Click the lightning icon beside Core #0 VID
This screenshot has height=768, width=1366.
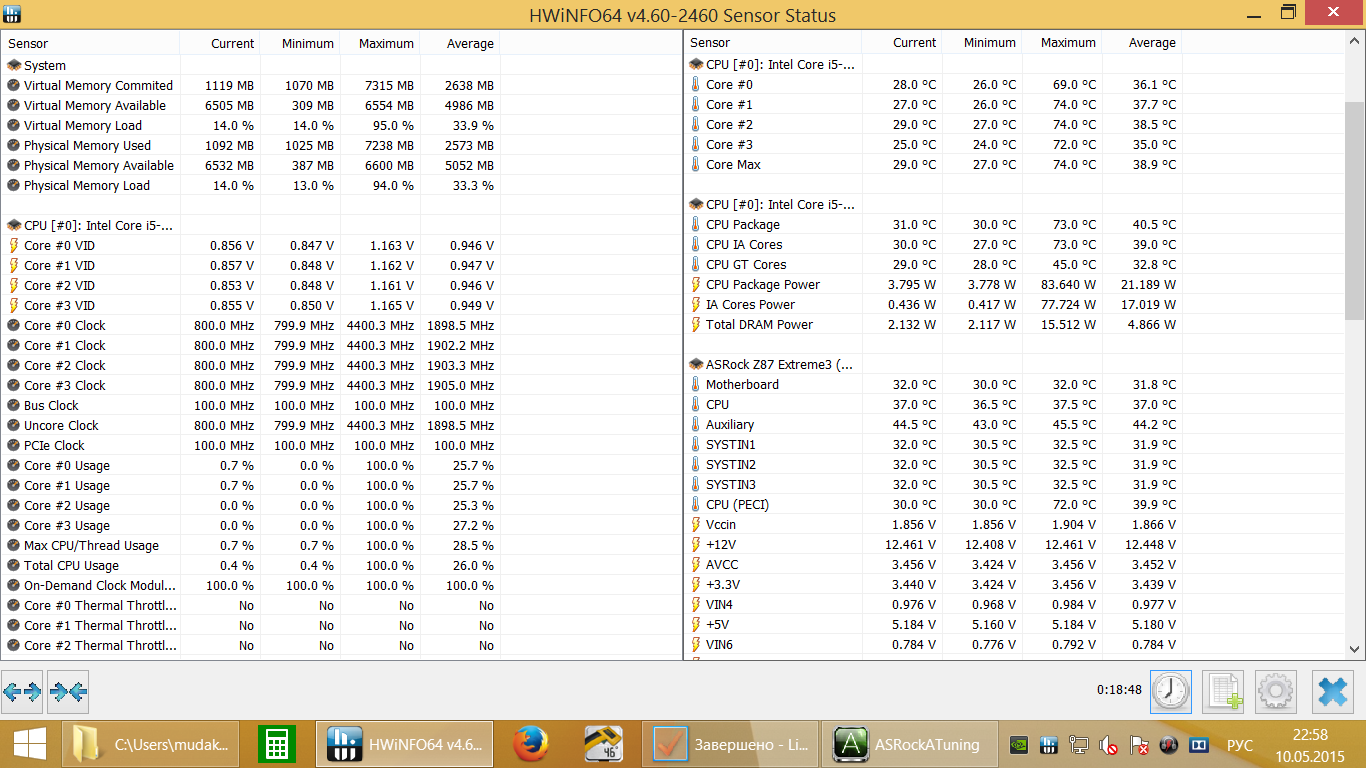(x=13, y=245)
